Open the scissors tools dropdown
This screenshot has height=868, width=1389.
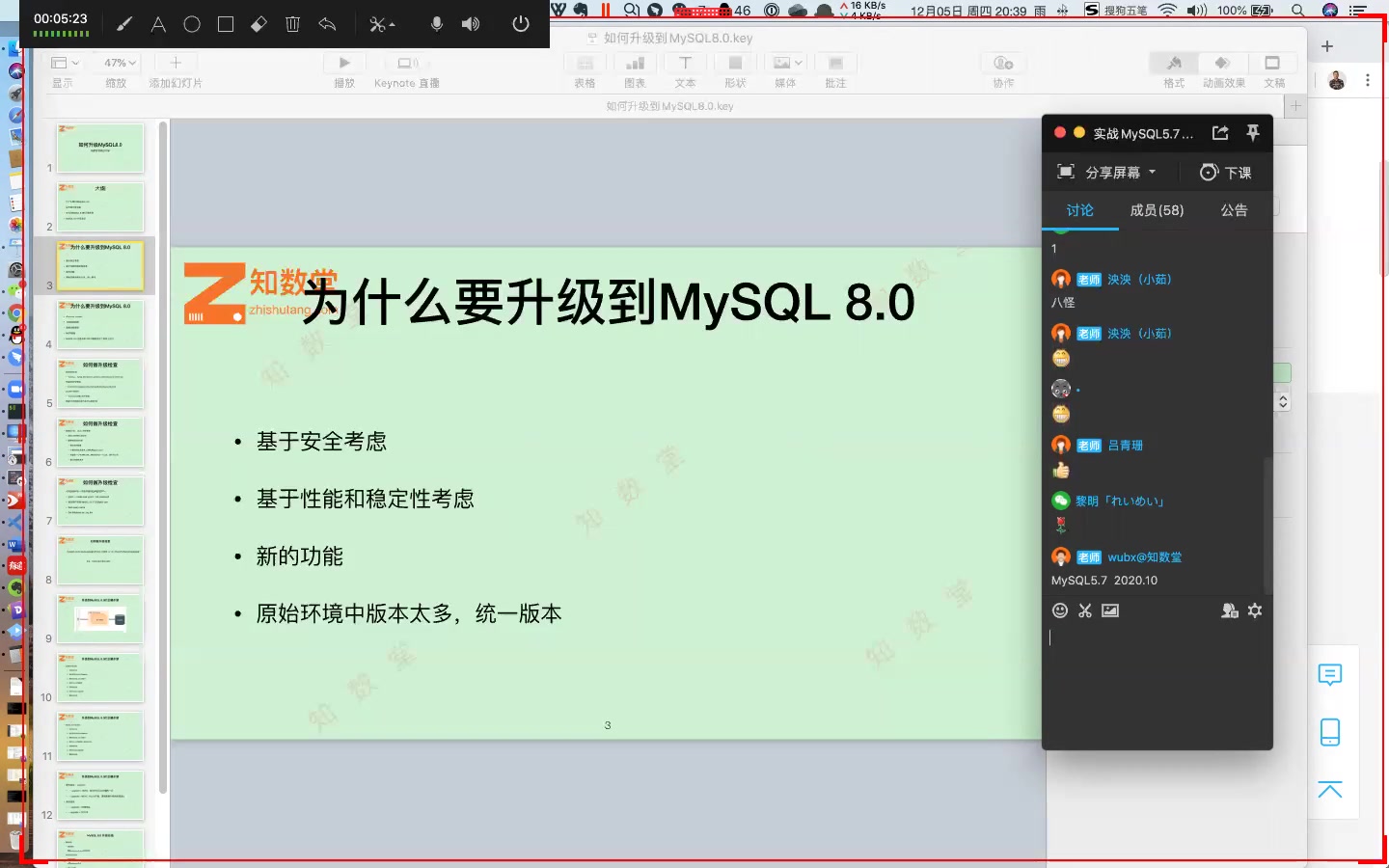point(382,24)
